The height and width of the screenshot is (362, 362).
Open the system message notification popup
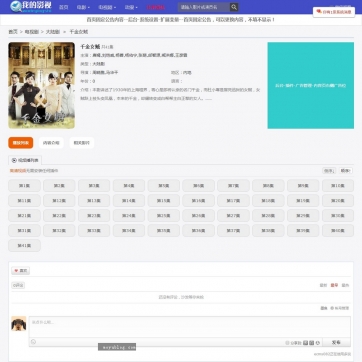click(x=334, y=12)
